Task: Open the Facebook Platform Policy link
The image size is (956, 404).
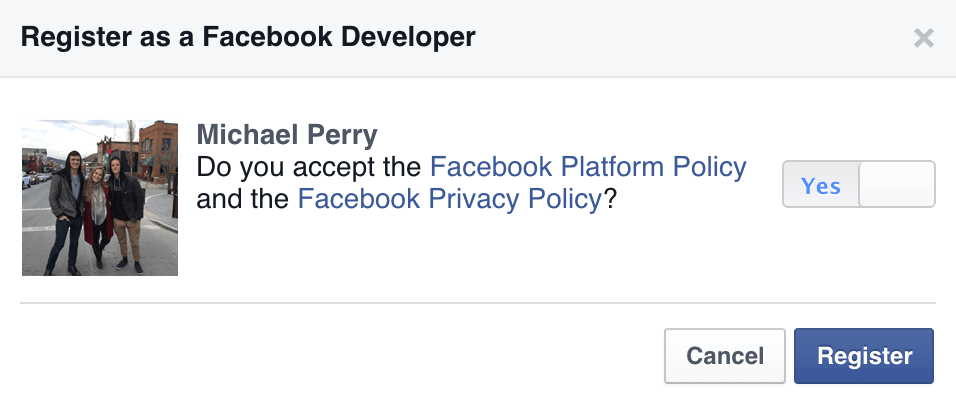Action: coord(588,167)
